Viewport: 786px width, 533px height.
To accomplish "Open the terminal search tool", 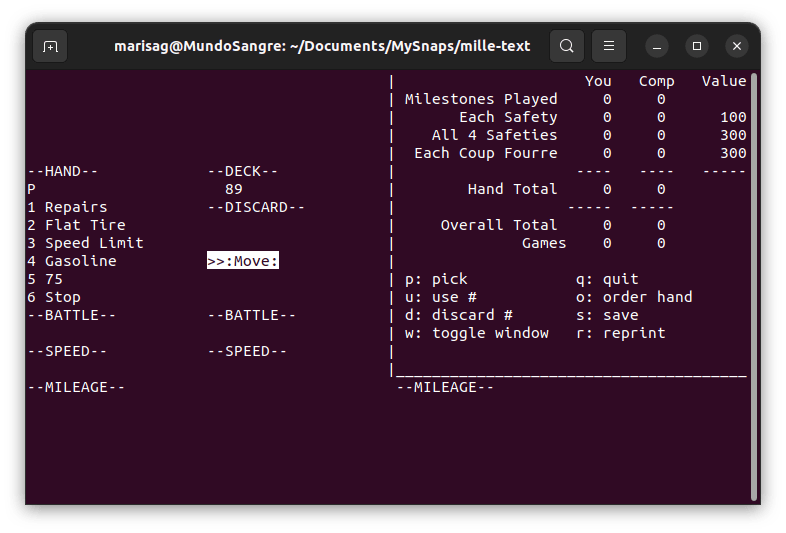I will (566, 46).
